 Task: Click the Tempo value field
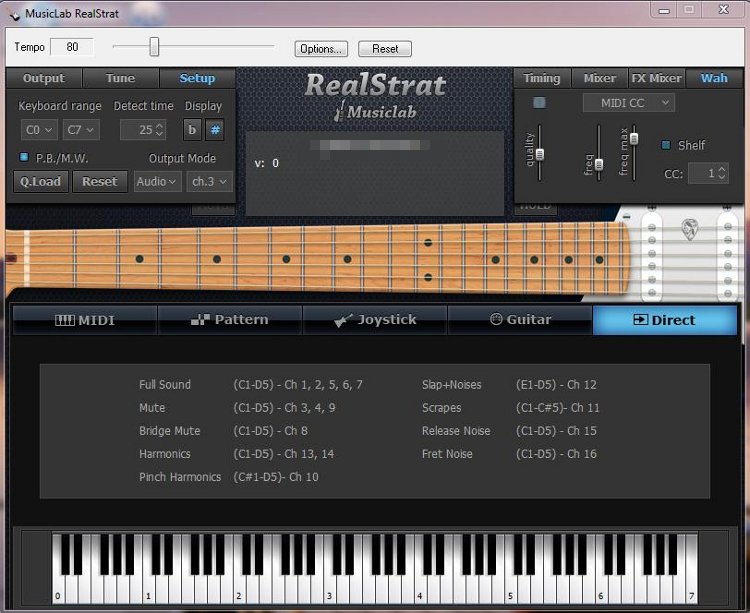72,47
